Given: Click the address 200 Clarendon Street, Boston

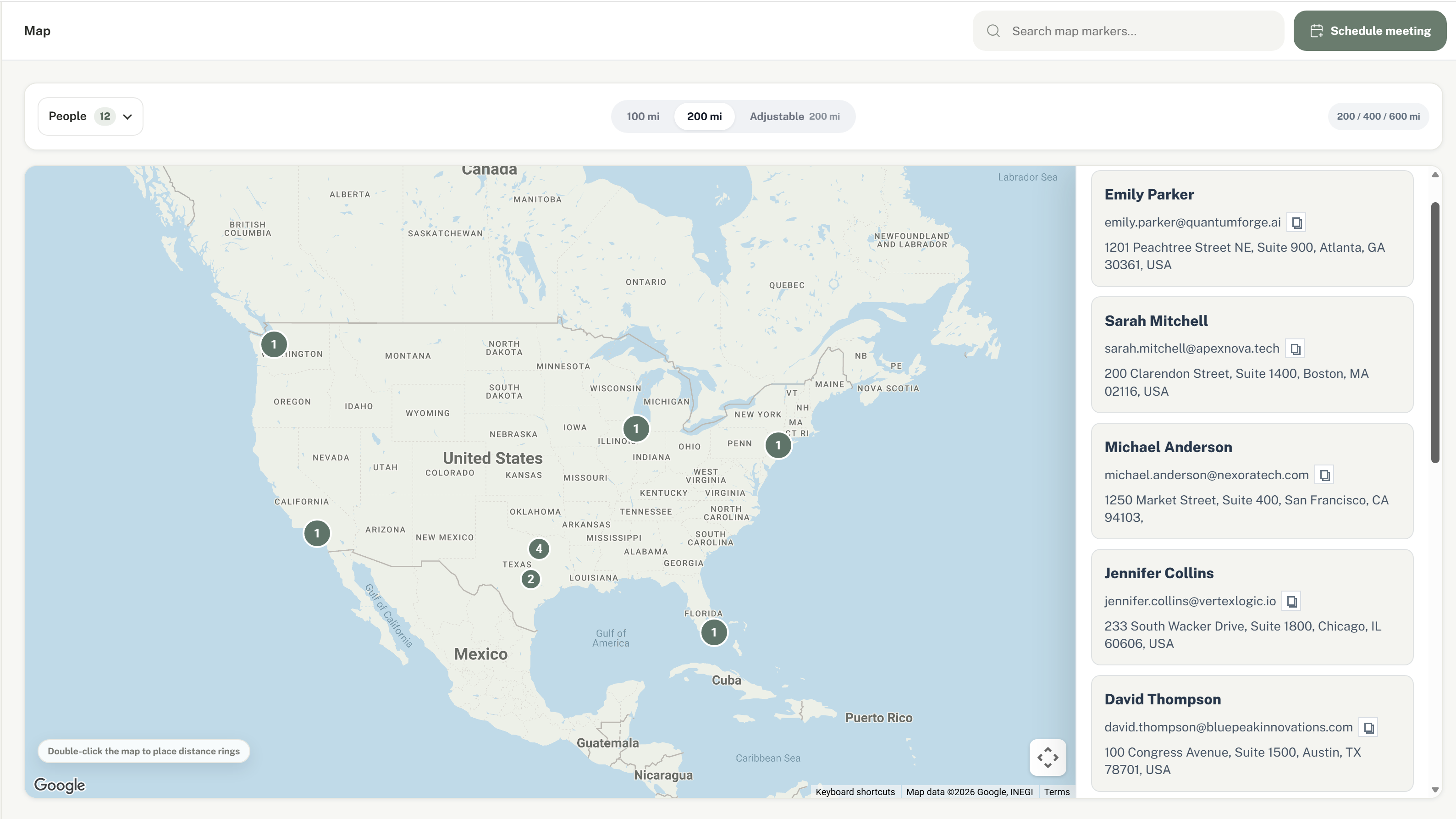Looking at the screenshot, I should click(1236, 382).
